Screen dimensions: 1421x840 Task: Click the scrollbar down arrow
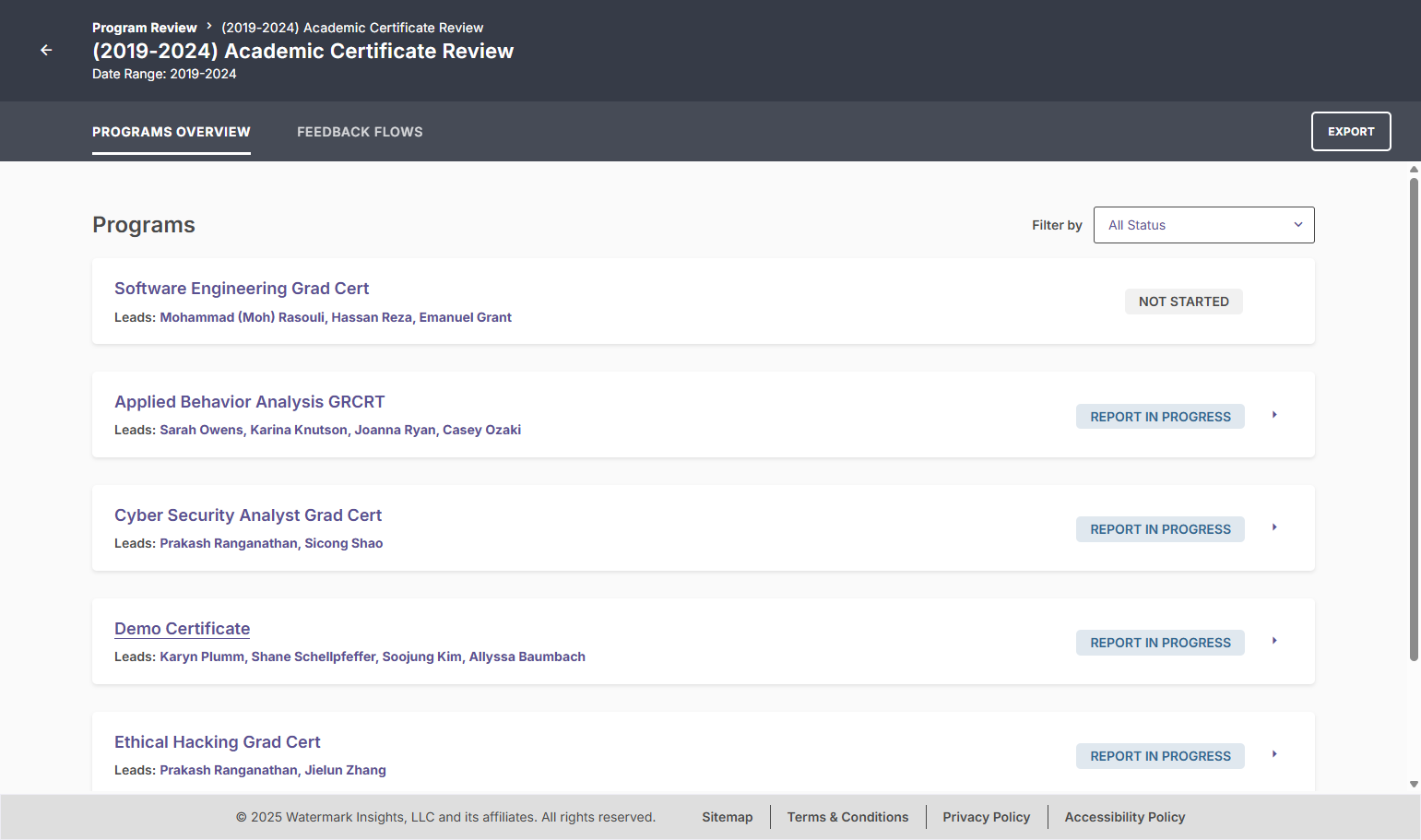[x=1414, y=785]
